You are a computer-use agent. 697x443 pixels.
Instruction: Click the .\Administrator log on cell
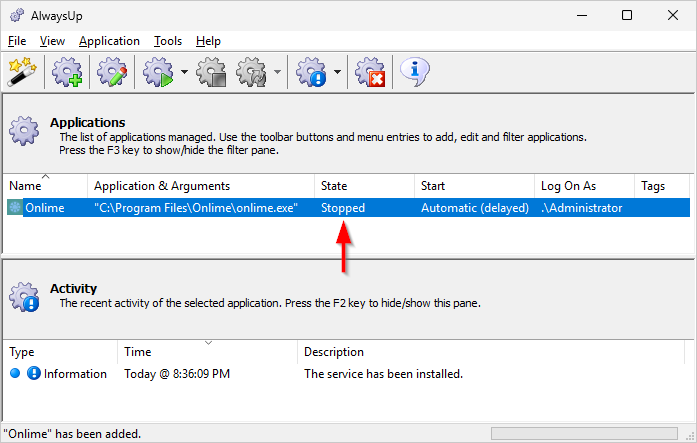click(581, 208)
